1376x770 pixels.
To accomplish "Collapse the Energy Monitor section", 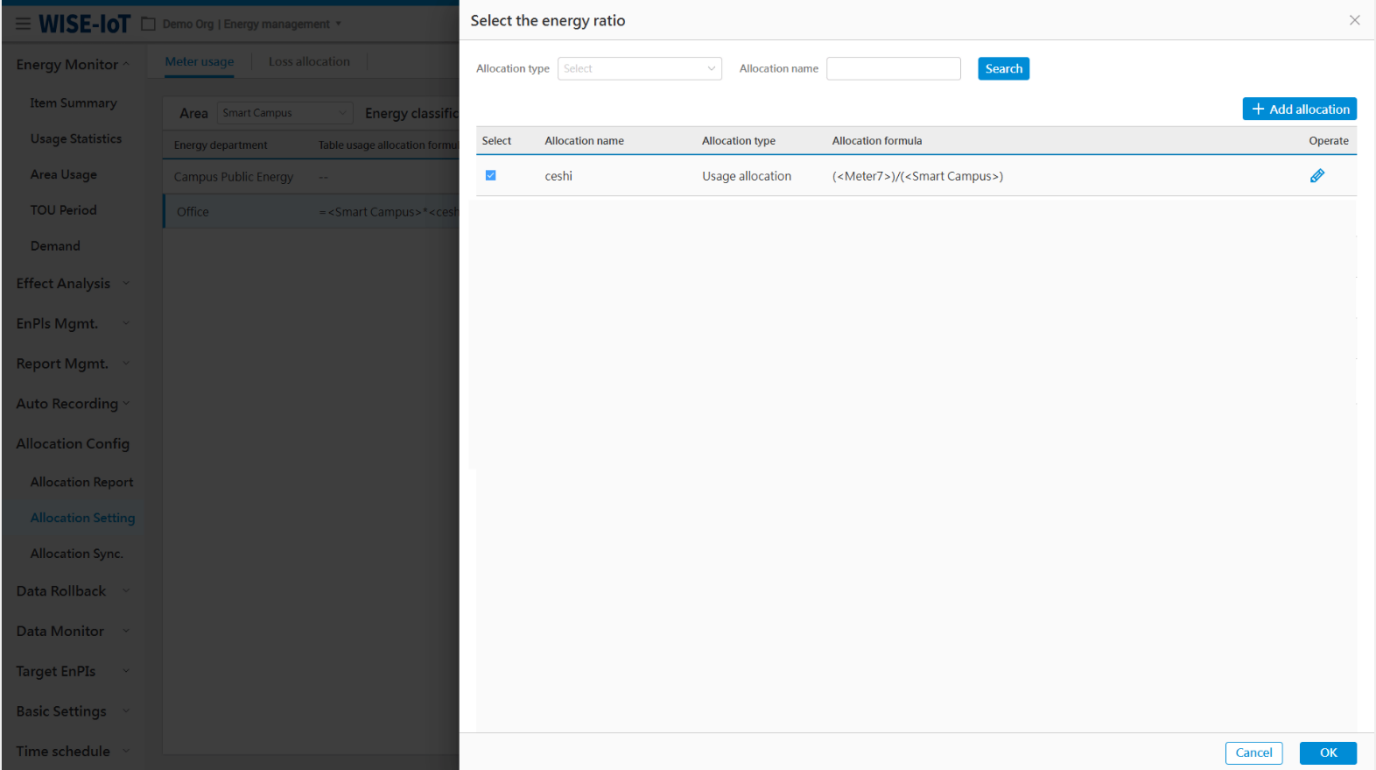I will (x=72, y=65).
